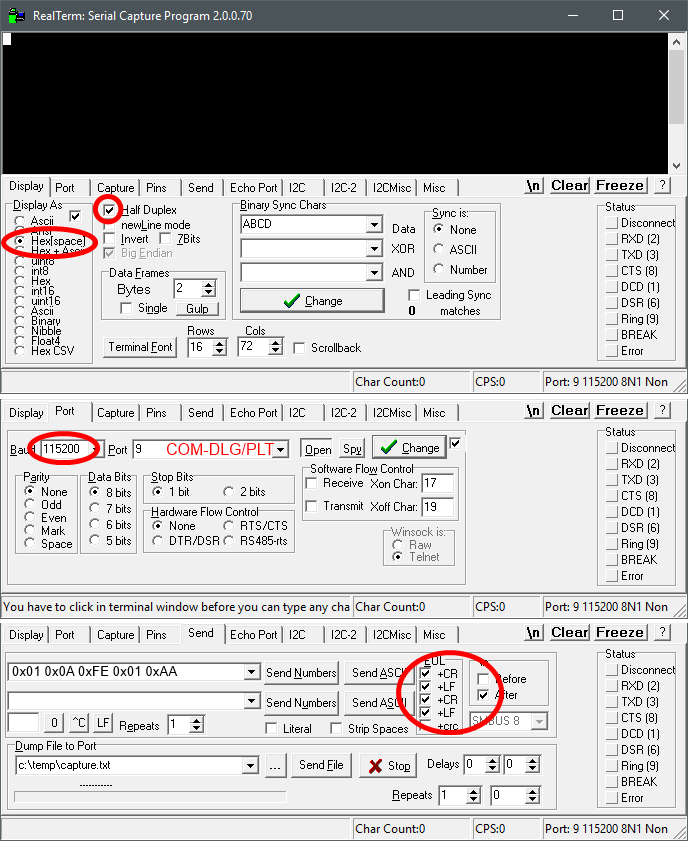The width and height of the screenshot is (688, 842).
Task: Open the Baud 115200 dropdown
Action: pos(95,449)
